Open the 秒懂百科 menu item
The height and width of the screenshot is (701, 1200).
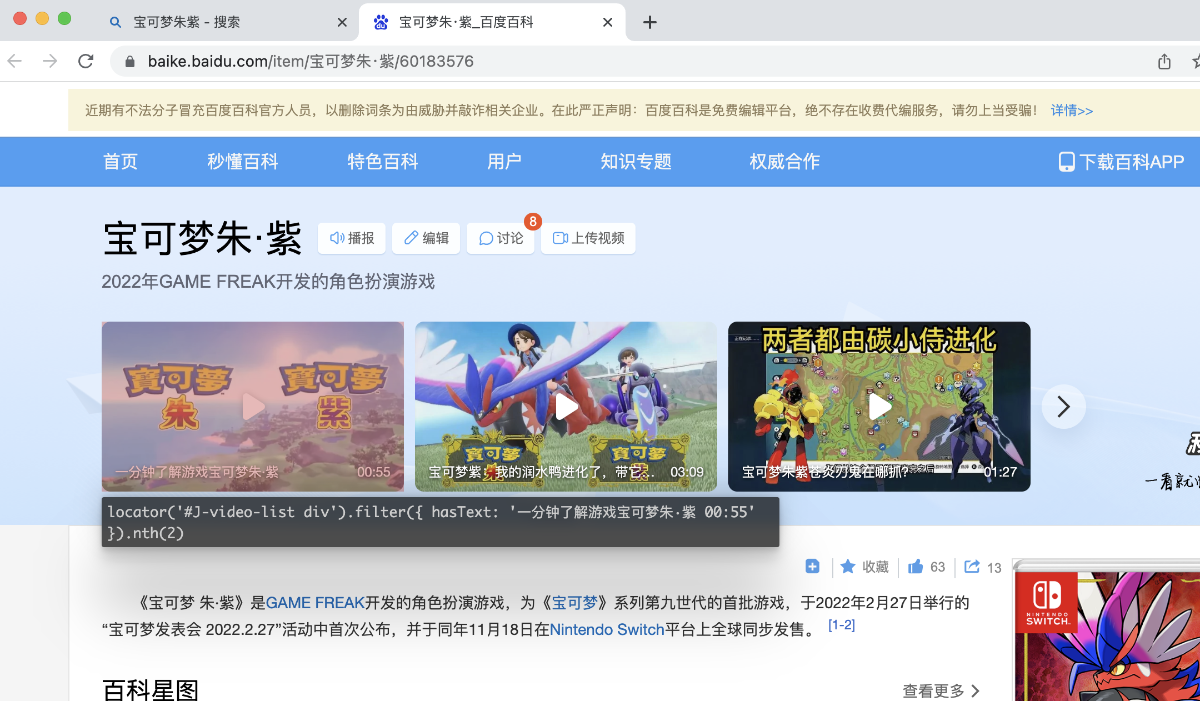(243, 162)
